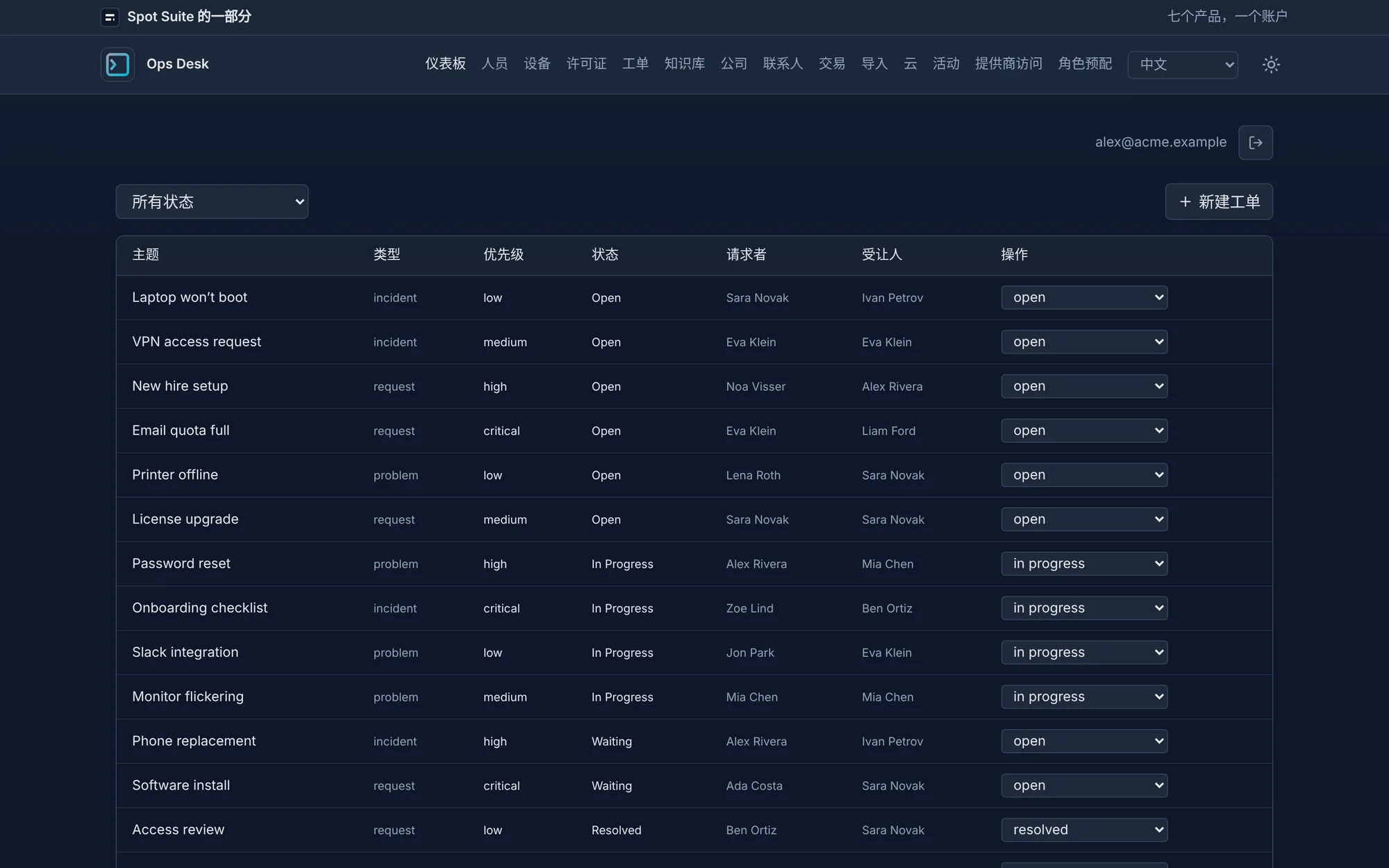
Task: Open status dropdown for Slack integration
Action: click(x=1084, y=653)
